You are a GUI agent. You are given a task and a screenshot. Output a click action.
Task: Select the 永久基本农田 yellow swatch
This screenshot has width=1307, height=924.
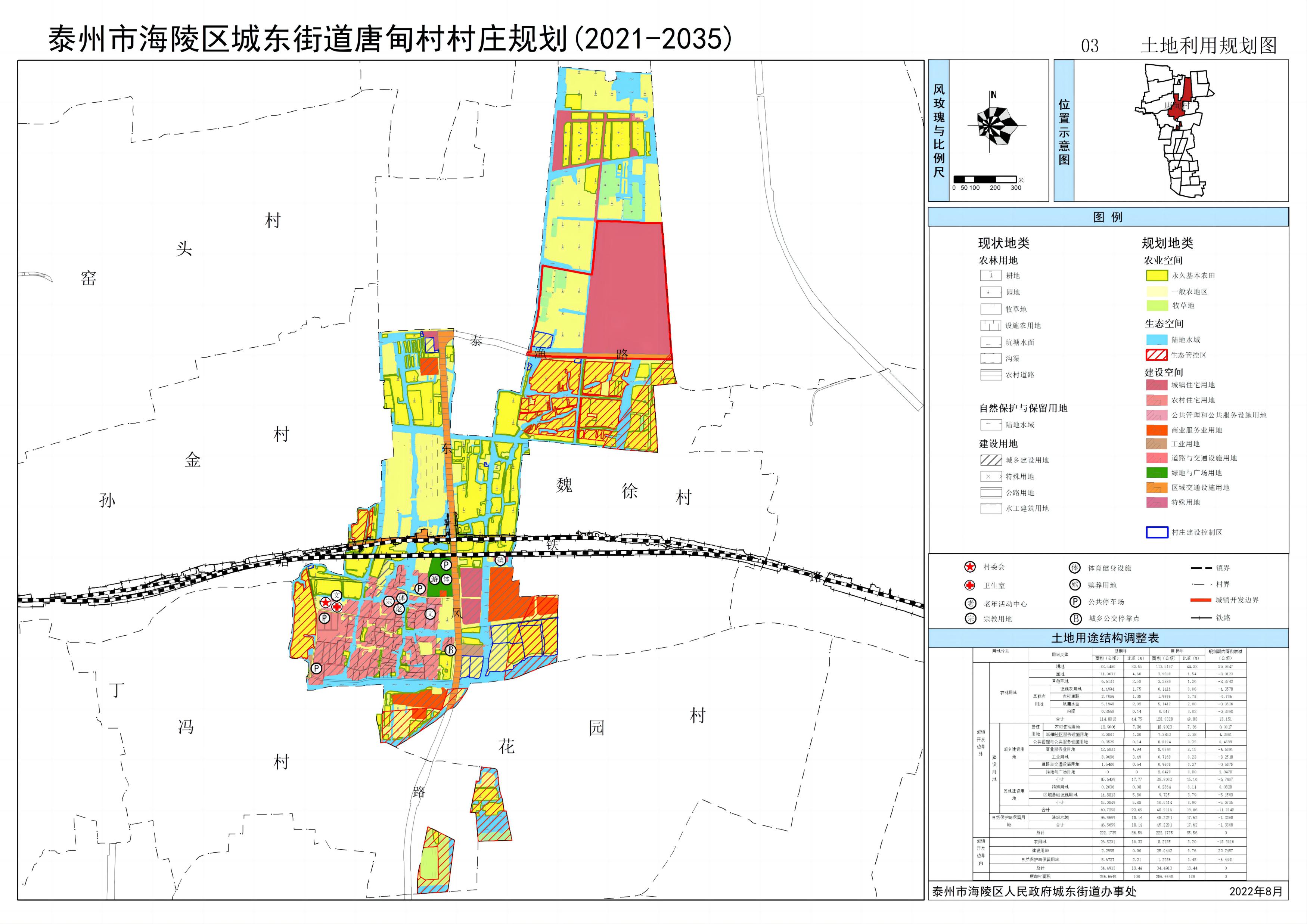[1157, 276]
